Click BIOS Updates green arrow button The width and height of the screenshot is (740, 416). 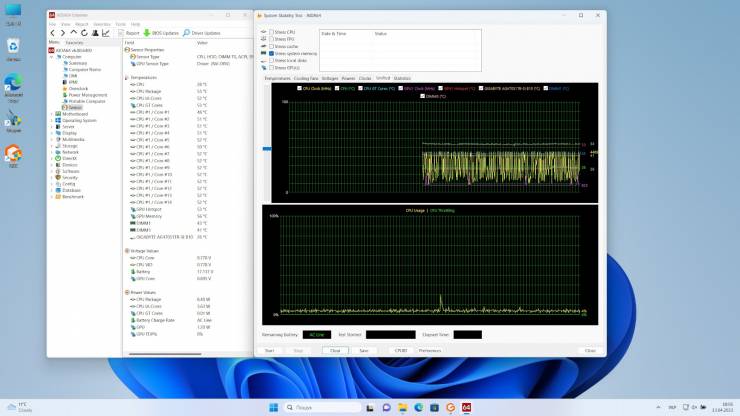(161, 33)
